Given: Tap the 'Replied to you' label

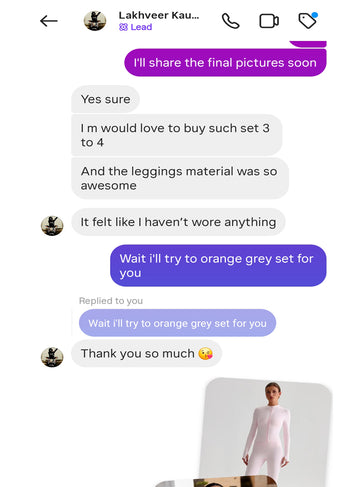Looking at the screenshot, I should tap(111, 301).
